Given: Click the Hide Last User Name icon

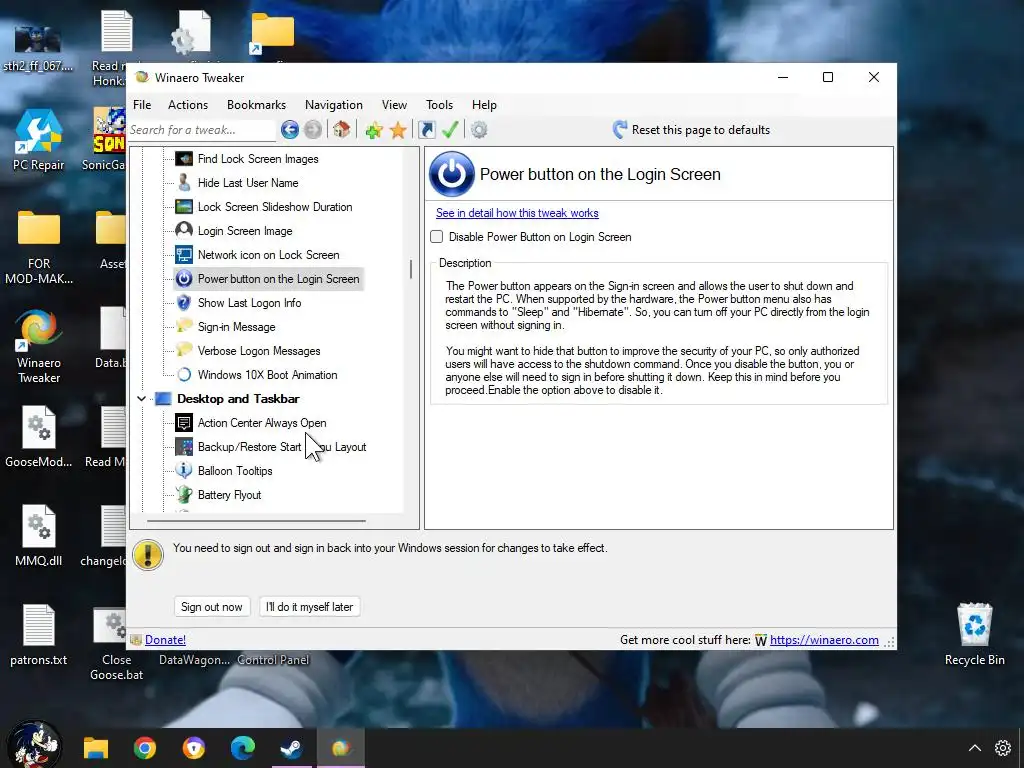Looking at the screenshot, I should [184, 183].
